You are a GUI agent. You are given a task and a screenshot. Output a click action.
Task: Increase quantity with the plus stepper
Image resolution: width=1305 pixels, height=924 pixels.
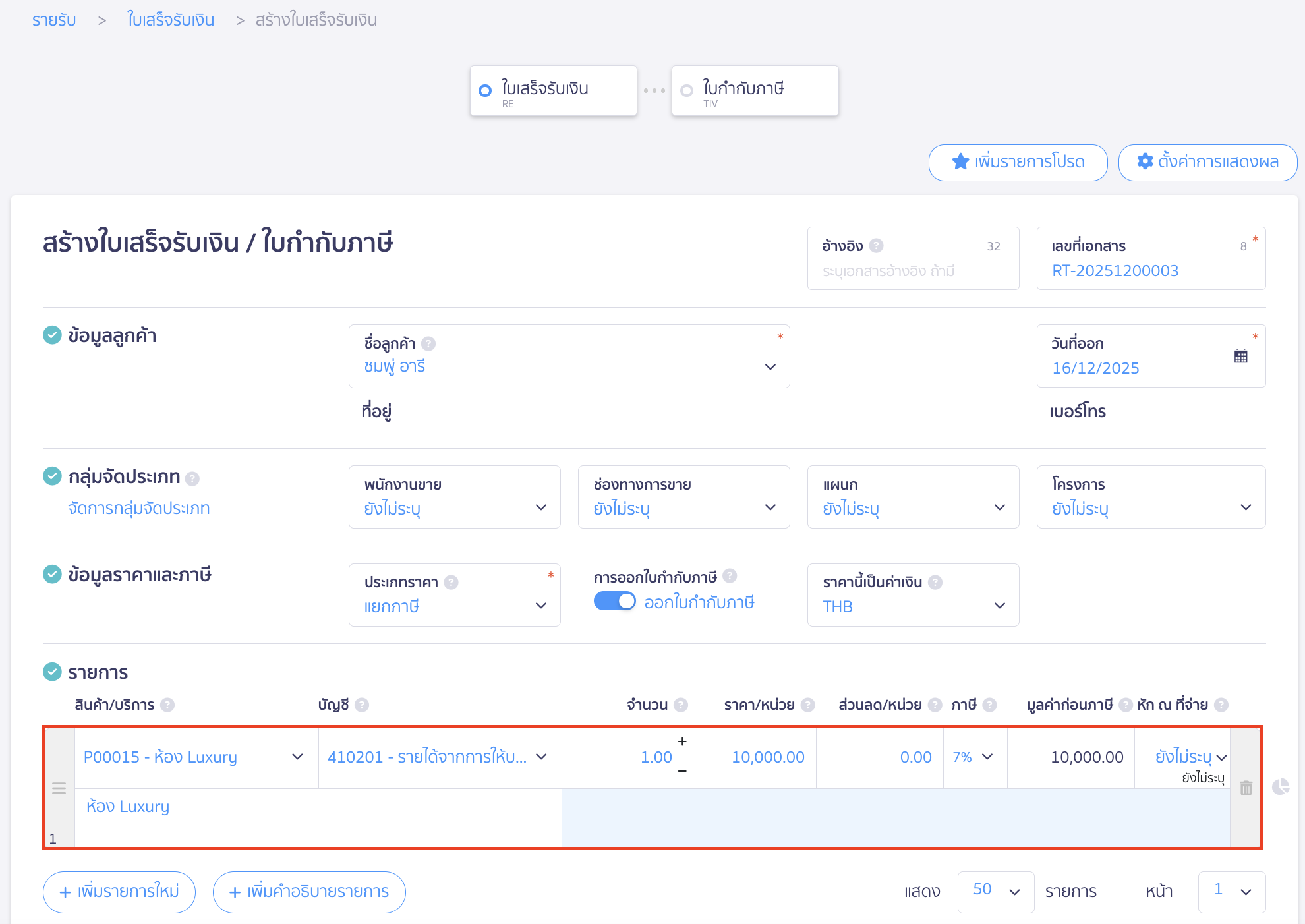coord(682,741)
